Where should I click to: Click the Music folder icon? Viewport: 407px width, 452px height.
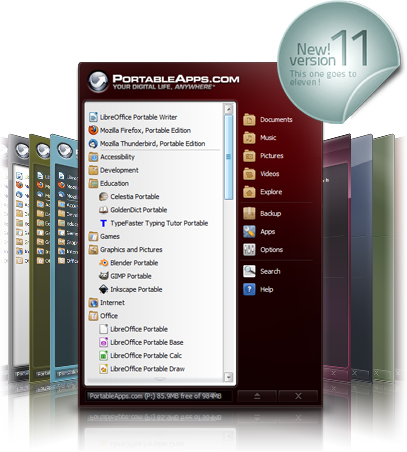[x=249, y=137]
